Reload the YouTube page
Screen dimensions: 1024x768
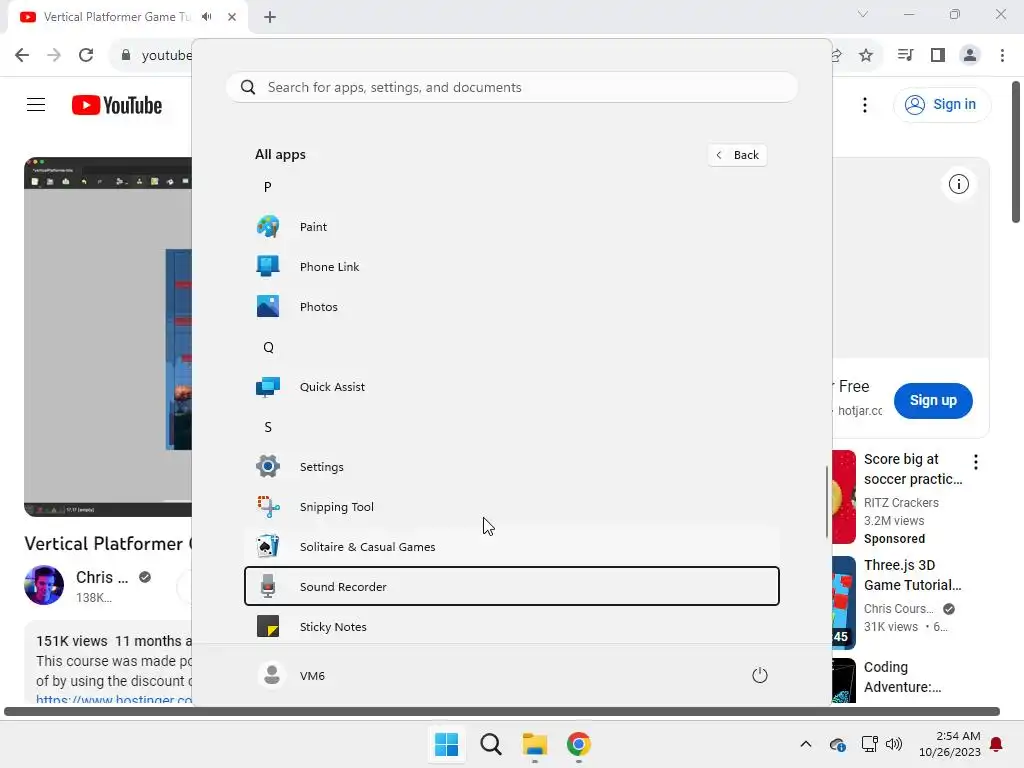tap(86, 55)
